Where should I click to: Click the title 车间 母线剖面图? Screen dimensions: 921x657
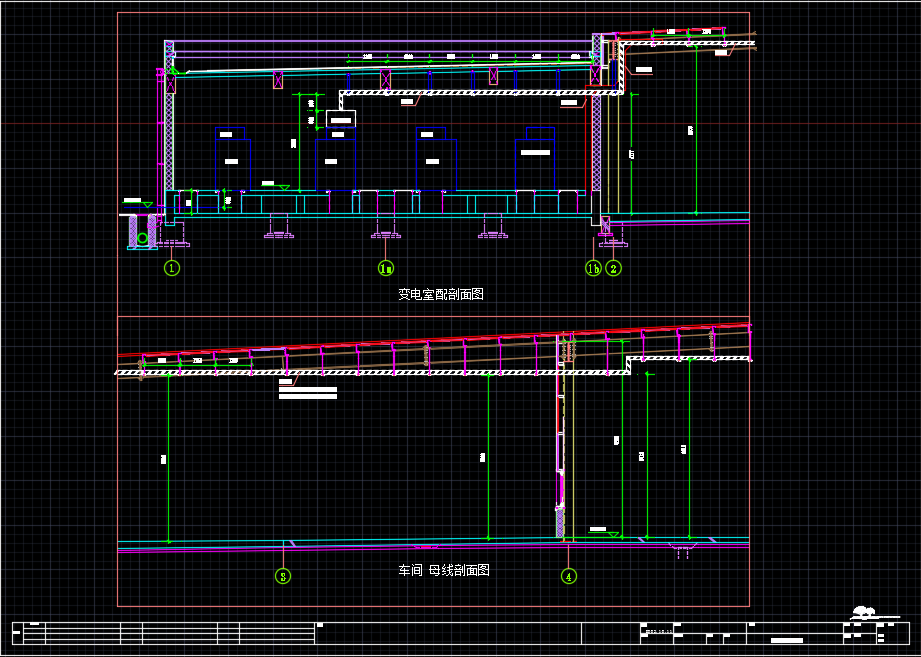[443, 570]
